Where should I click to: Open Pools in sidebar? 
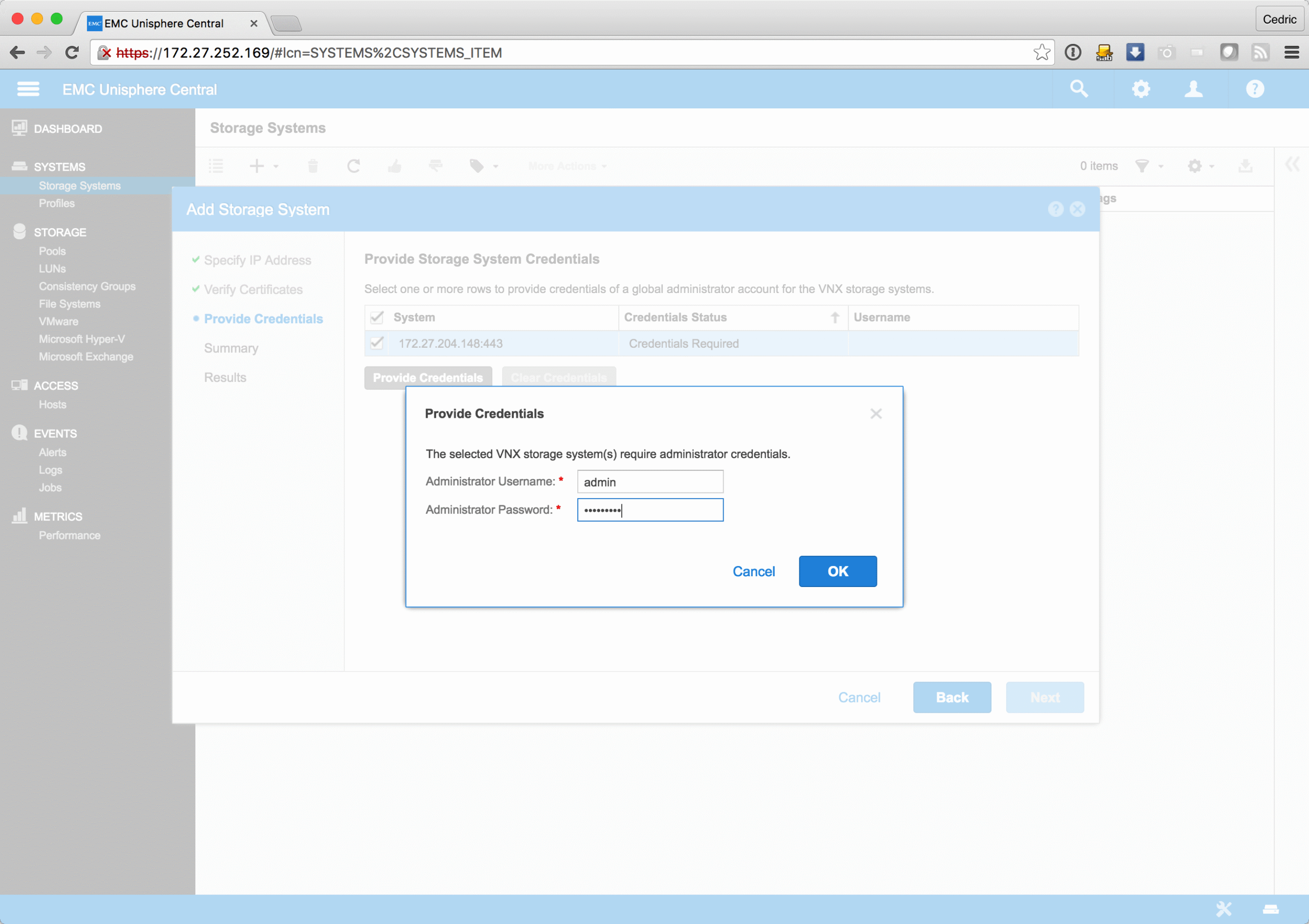53,252
